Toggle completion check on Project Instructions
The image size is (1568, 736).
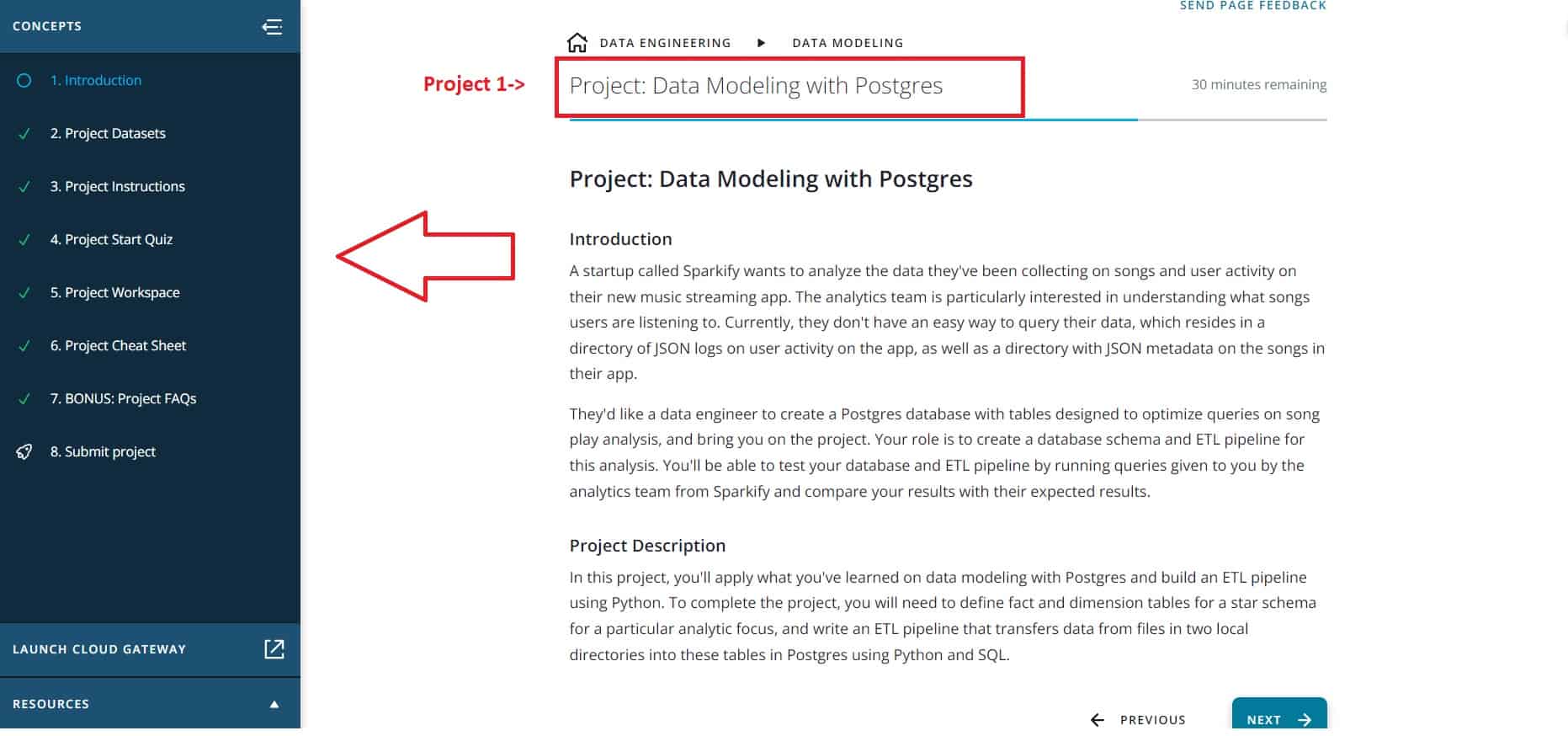point(23,186)
